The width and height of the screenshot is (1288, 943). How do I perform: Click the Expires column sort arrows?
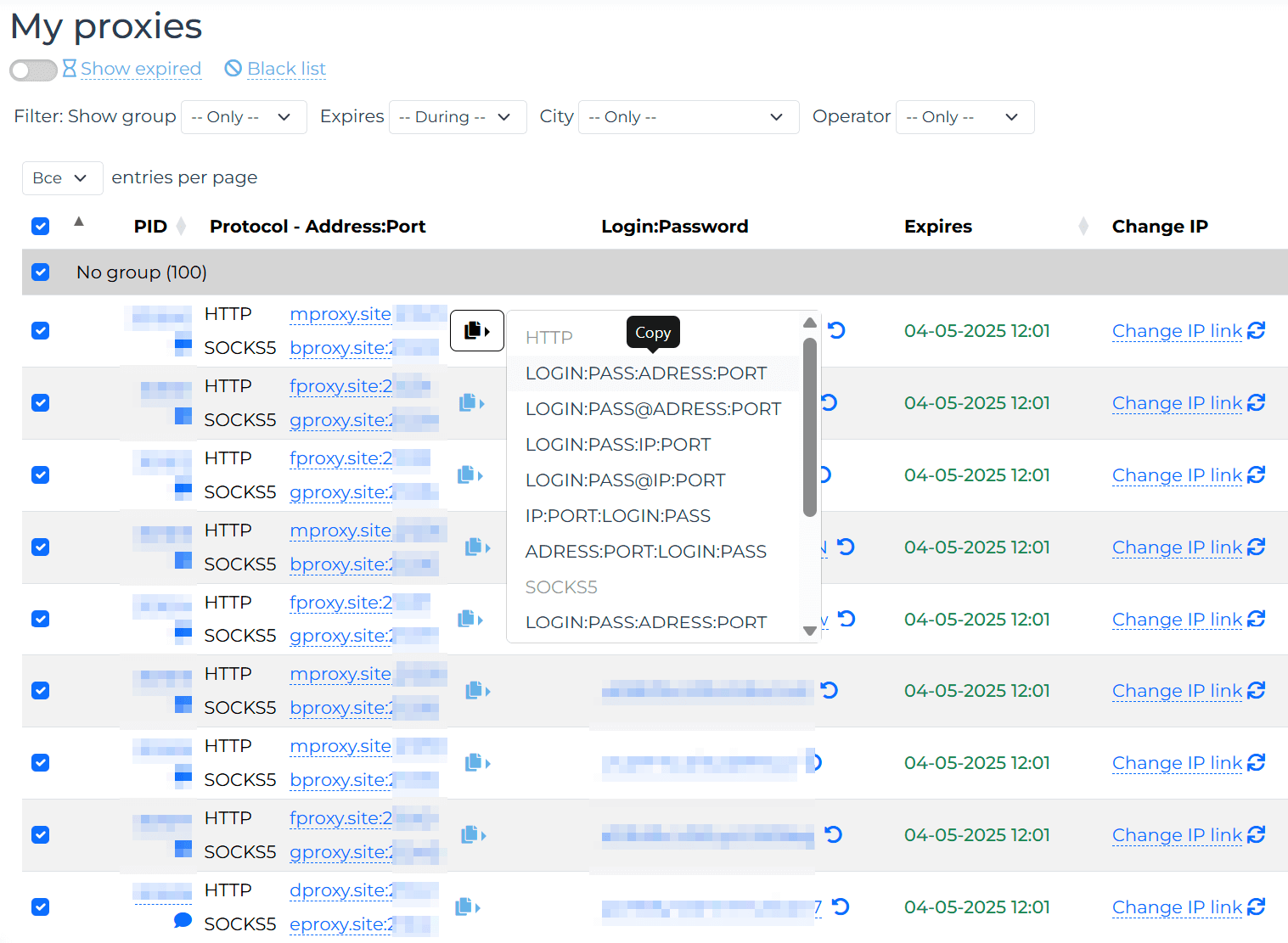tap(1083, 227)
